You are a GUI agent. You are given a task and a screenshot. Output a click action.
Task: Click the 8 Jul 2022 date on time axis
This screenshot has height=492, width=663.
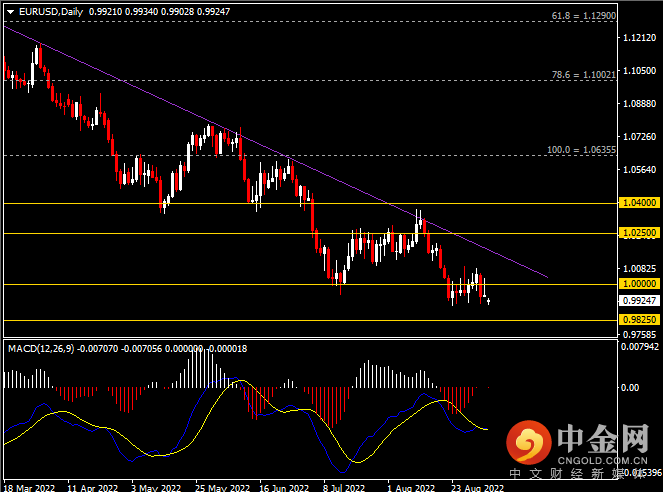(x=344, y=488)
